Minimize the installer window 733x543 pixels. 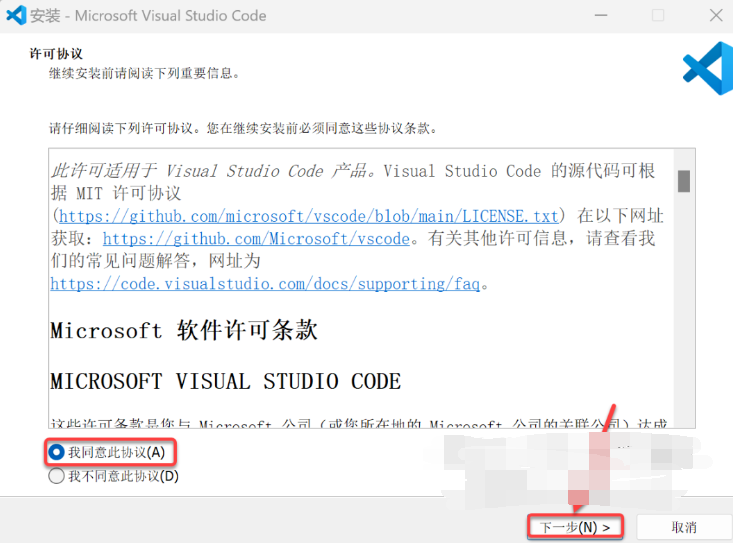[x=601, y=15]
